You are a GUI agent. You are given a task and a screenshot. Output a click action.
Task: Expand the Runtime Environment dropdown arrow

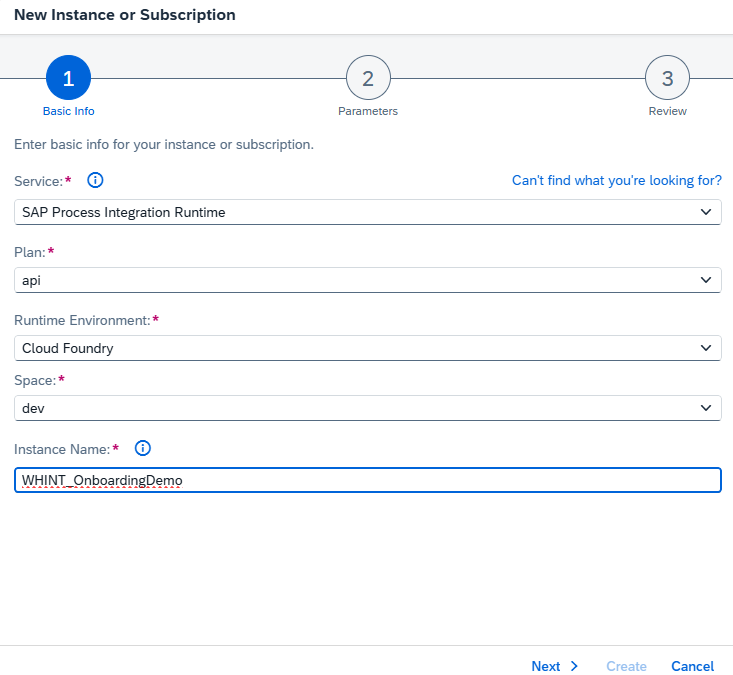(707, 348)
